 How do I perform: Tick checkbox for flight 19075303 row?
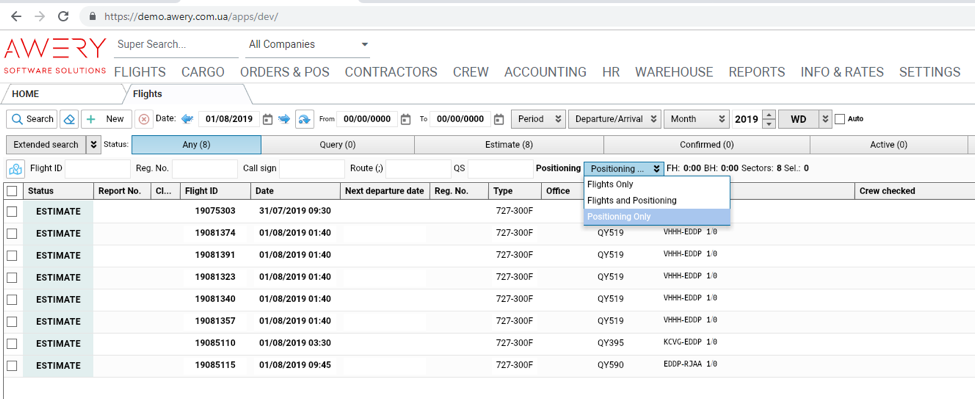[x=12, y=211]
